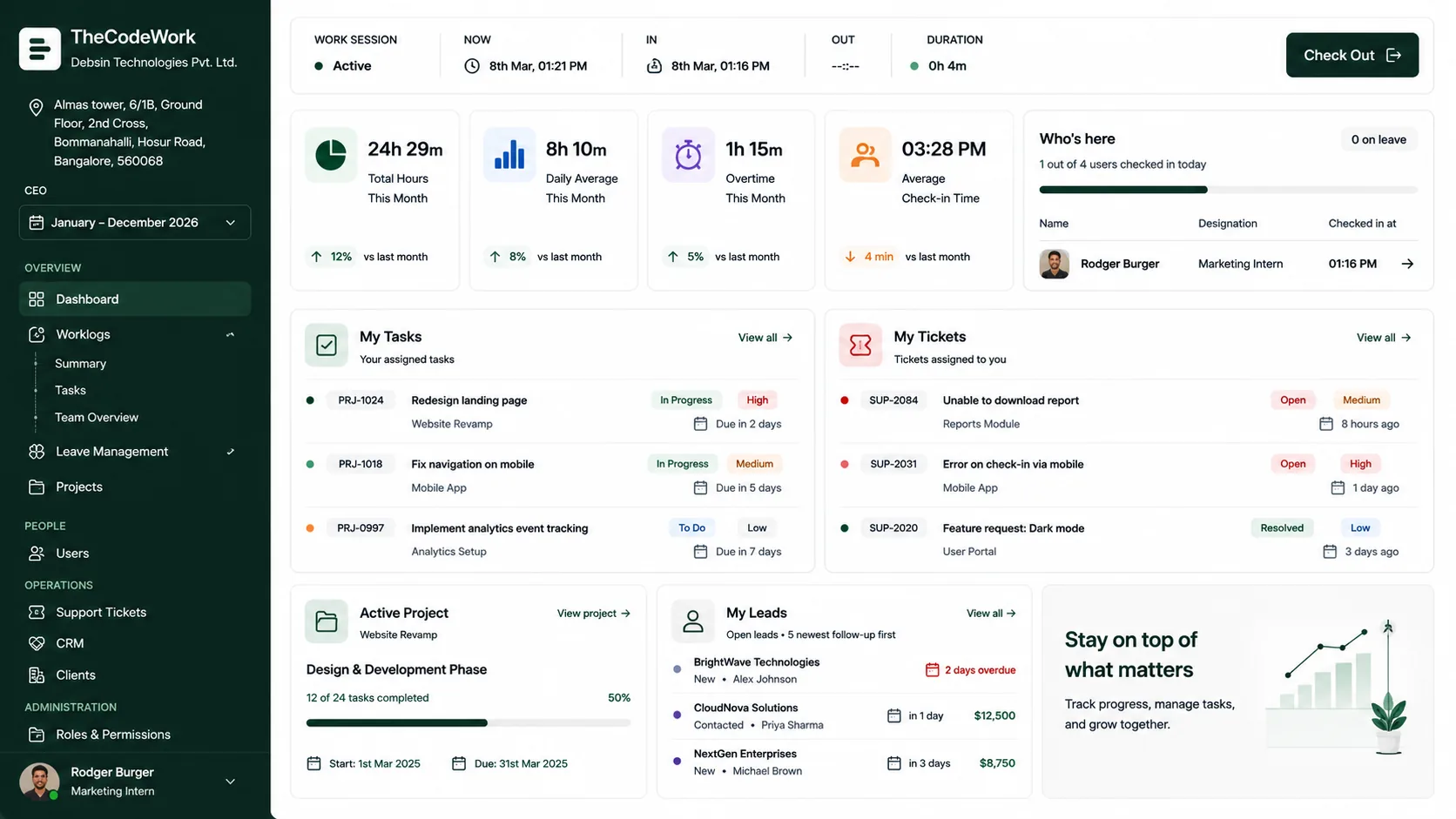Click the My Leads person icon
Image resolution: width=1456 pixels, height=819 pixels.
pyautogui.click(x=693, y=621)
